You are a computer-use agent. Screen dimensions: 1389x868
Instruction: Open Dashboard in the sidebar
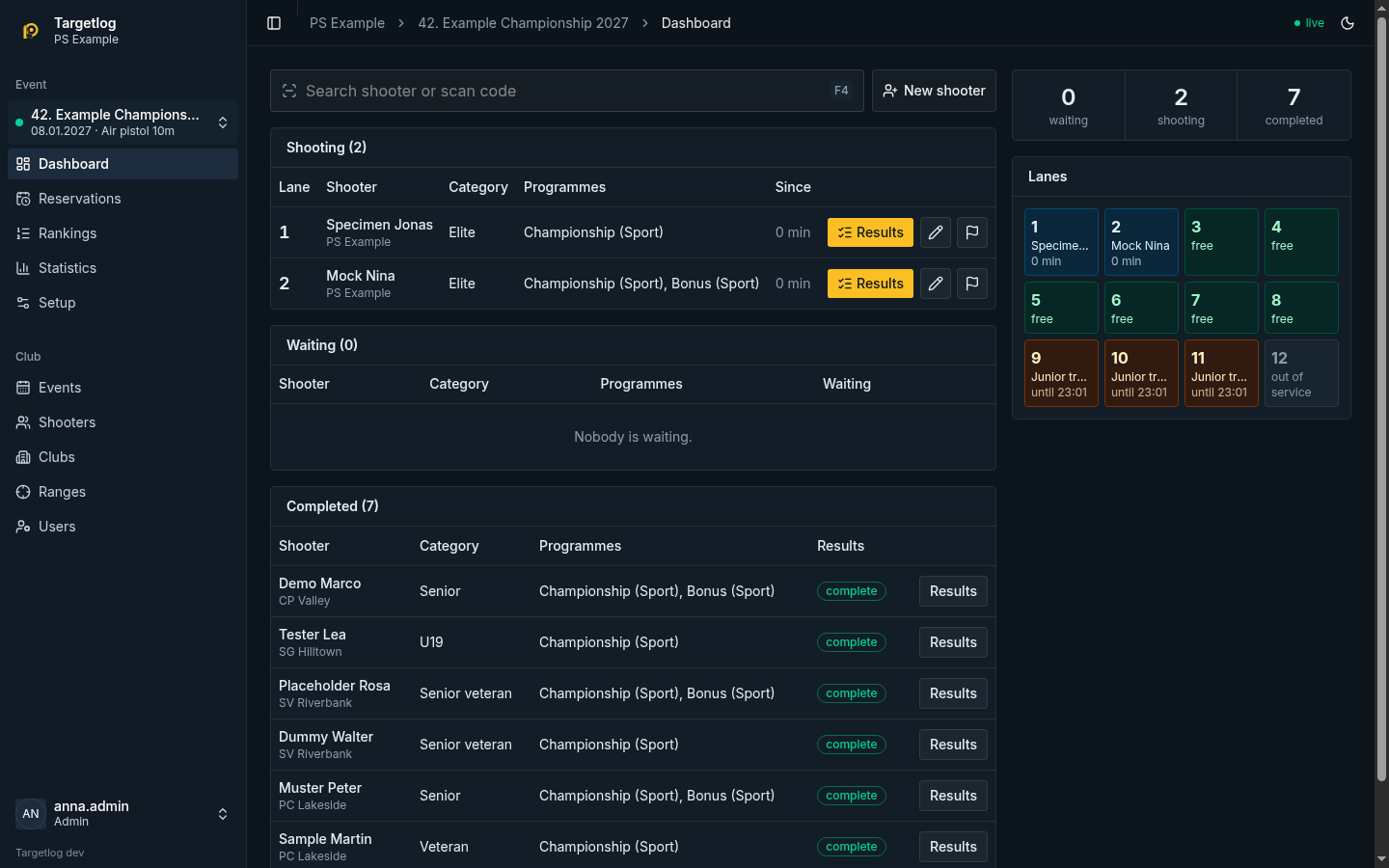123,164
